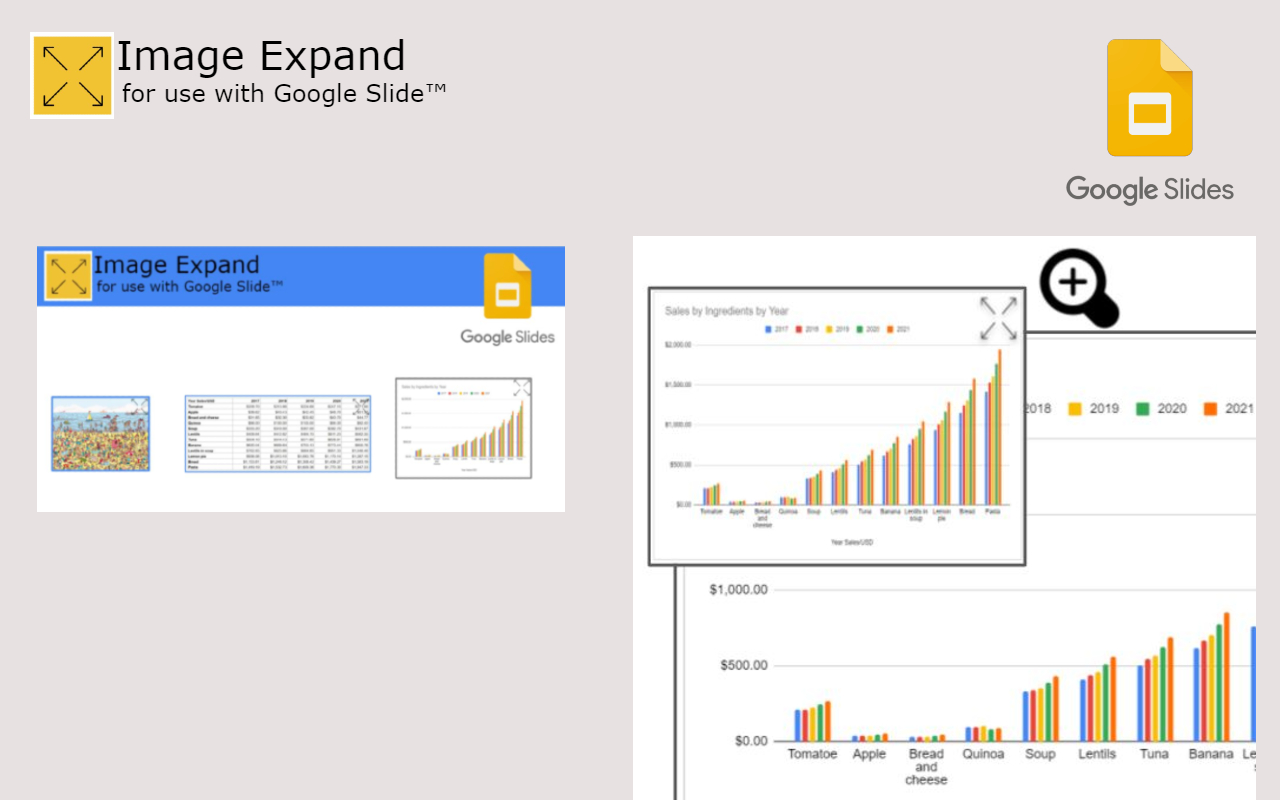Click the '2018' legend text in enlarged chart
The image size is (1280, 800).
1037,409
